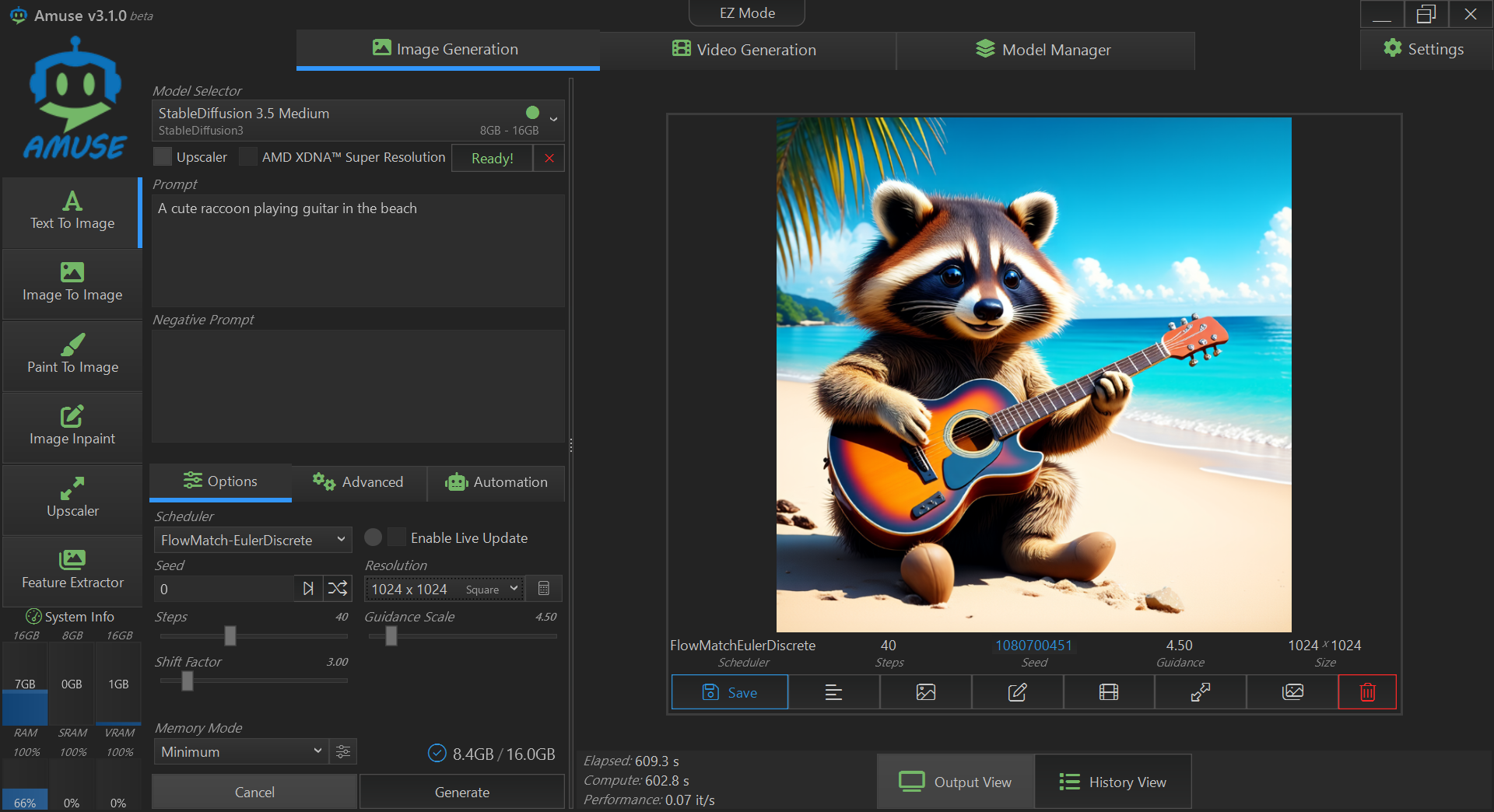This screenshot has width=1494, height=812.
Task: Click the memory check-circle icon beside 8.4GB
Action: pos(437,753)
